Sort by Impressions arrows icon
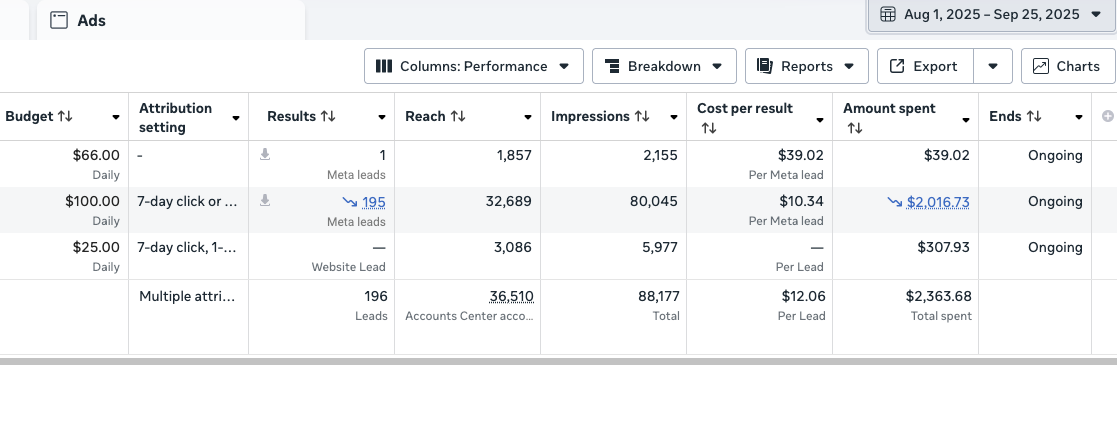The width and height of the screenshot is (1117, 428). [x=642, y=117]
